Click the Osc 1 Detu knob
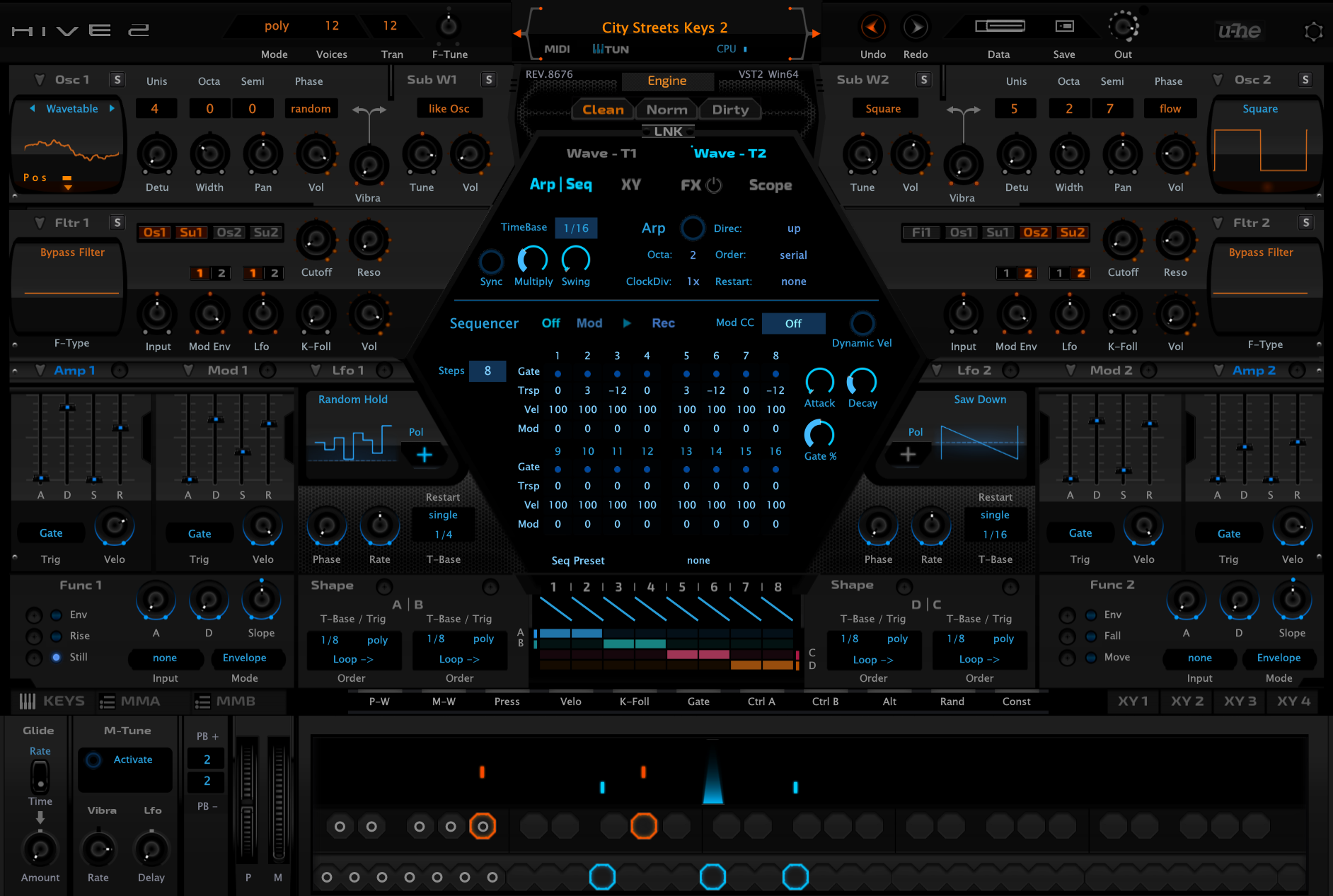 [157, 154]
